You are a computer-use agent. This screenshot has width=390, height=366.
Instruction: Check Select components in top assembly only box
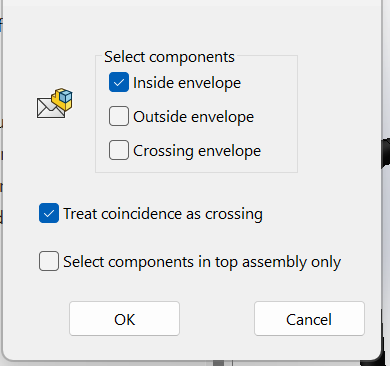click(49, 261)
